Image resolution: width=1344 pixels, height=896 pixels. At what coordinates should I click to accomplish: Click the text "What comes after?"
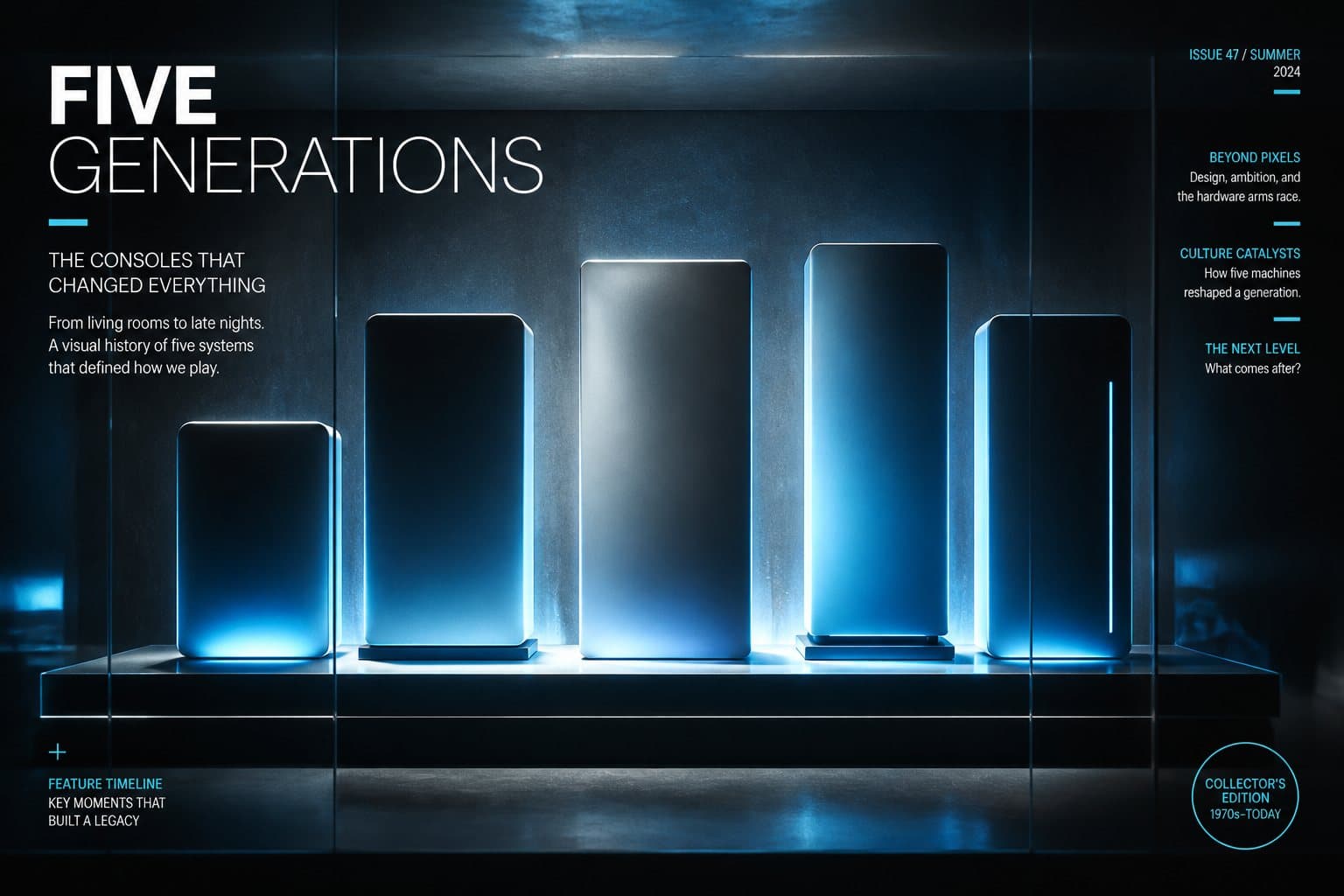tap(1252, 368)
